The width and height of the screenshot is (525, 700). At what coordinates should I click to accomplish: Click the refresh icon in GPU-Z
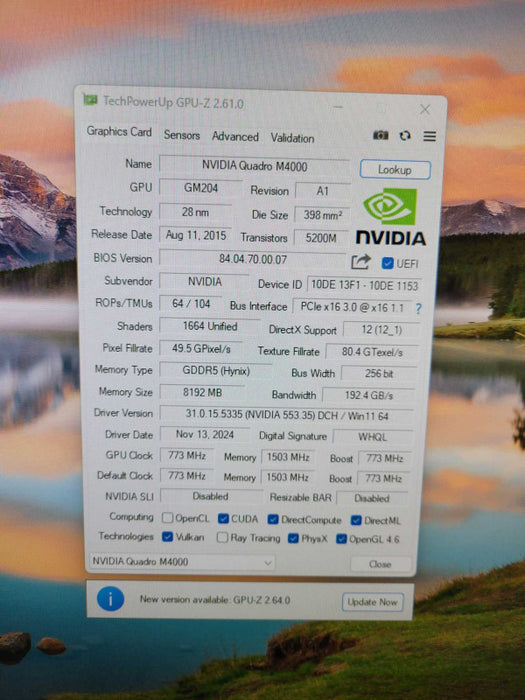(405, 136)
